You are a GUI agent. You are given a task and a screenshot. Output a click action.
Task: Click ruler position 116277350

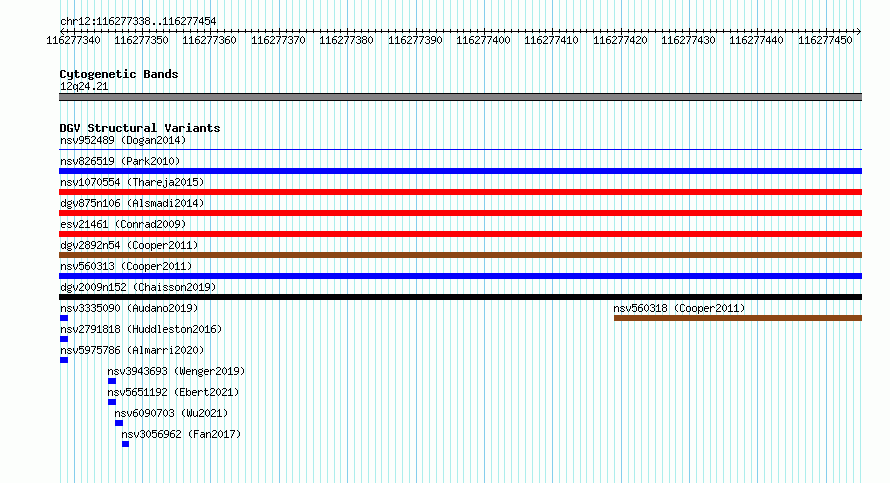click(141, 40)
